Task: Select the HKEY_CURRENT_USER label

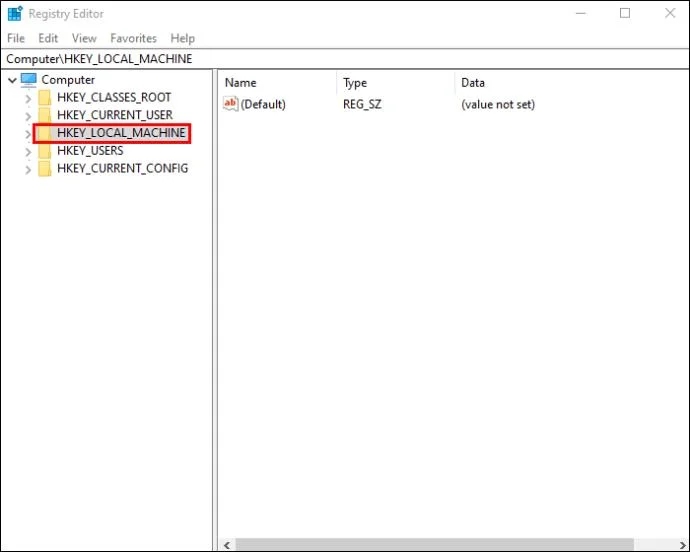Action: coord(115,115)
